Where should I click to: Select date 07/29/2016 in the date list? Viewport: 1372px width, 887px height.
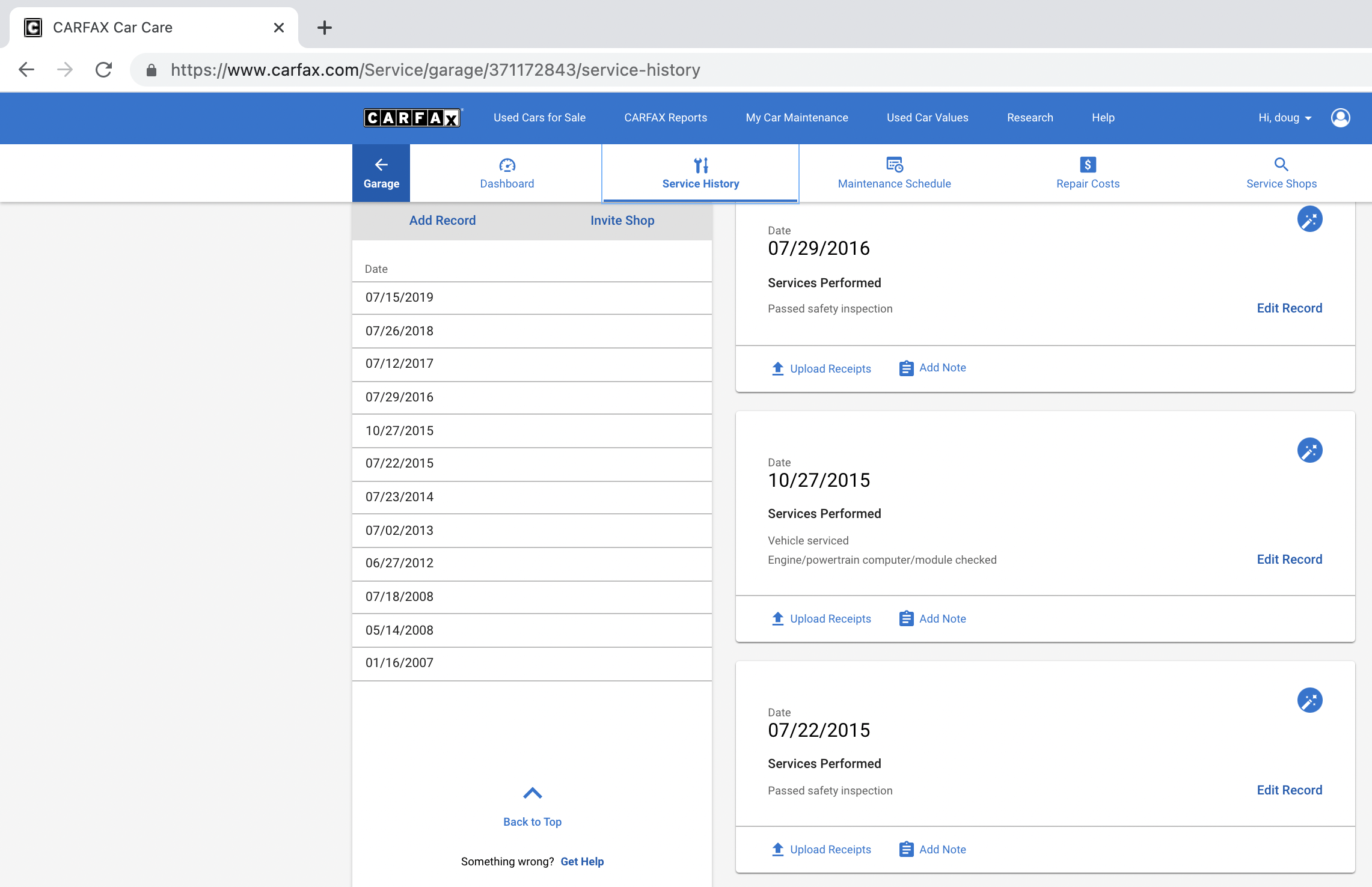532,397
